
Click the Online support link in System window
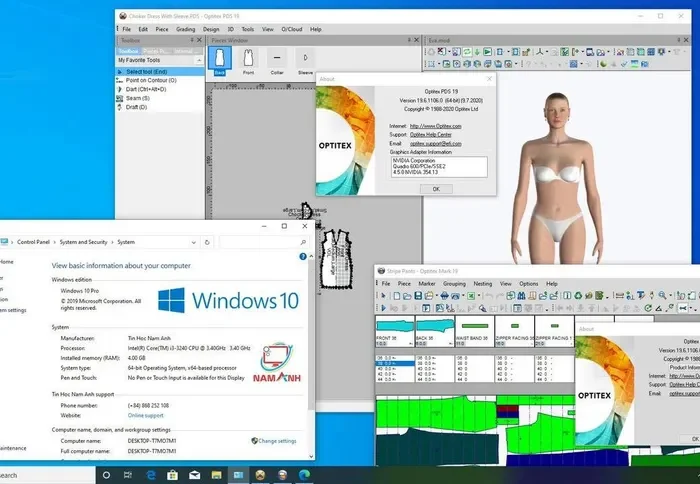(146, 415)
